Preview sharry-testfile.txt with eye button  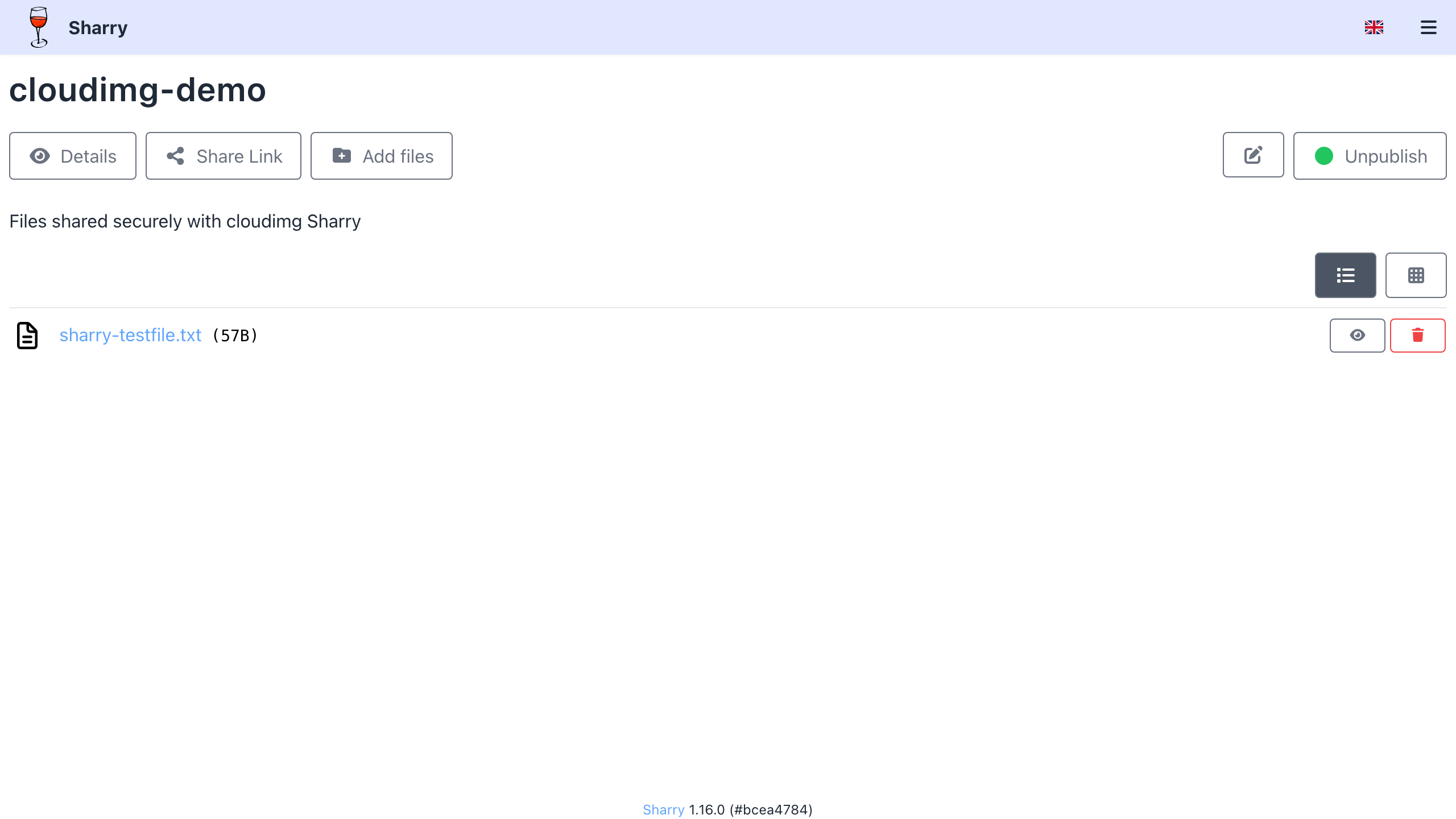click(x=1358, y=336)
